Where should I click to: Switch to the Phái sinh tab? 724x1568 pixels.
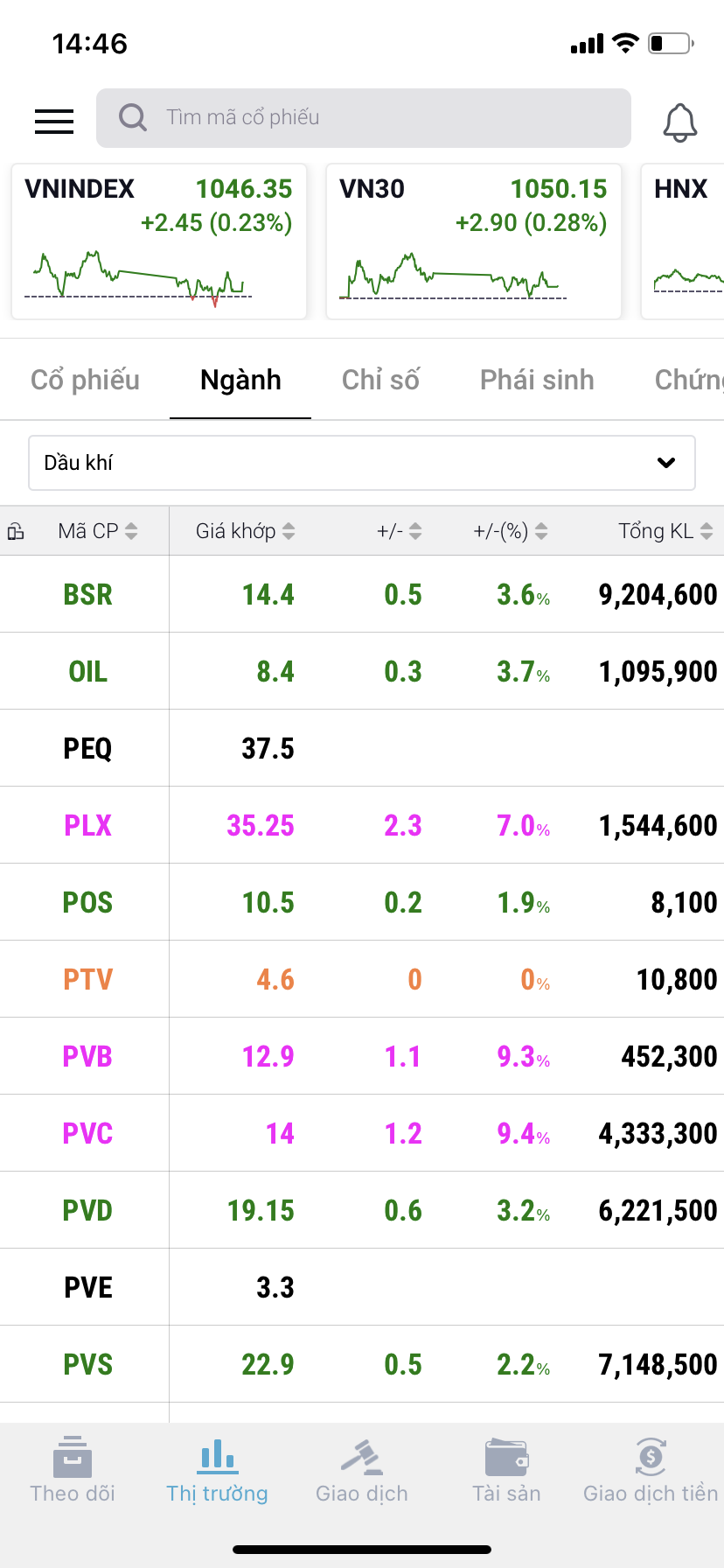[x=537, y=380]
